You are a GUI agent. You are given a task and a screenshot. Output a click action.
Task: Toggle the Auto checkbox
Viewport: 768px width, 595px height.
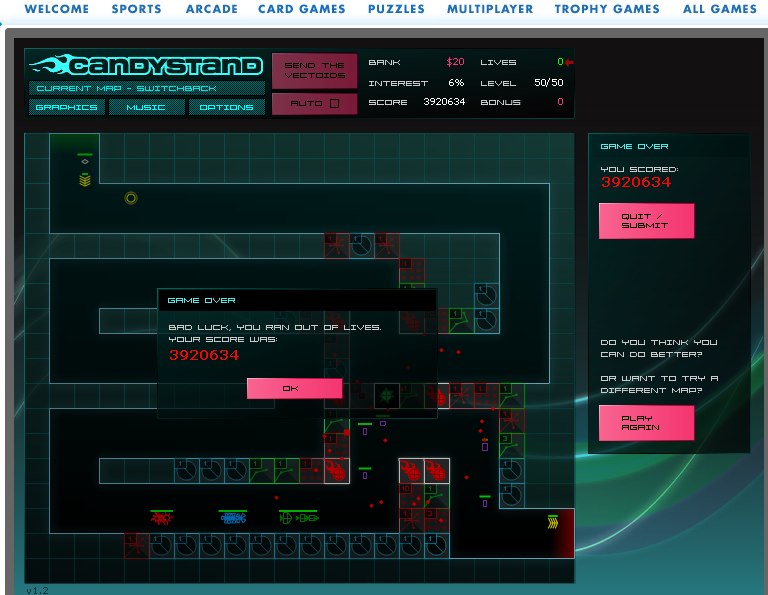click(x=335, y=103)
